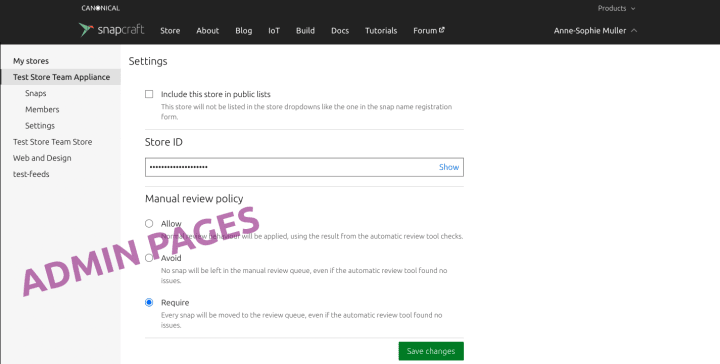Click the Snapcraft logo

point(111,30)
